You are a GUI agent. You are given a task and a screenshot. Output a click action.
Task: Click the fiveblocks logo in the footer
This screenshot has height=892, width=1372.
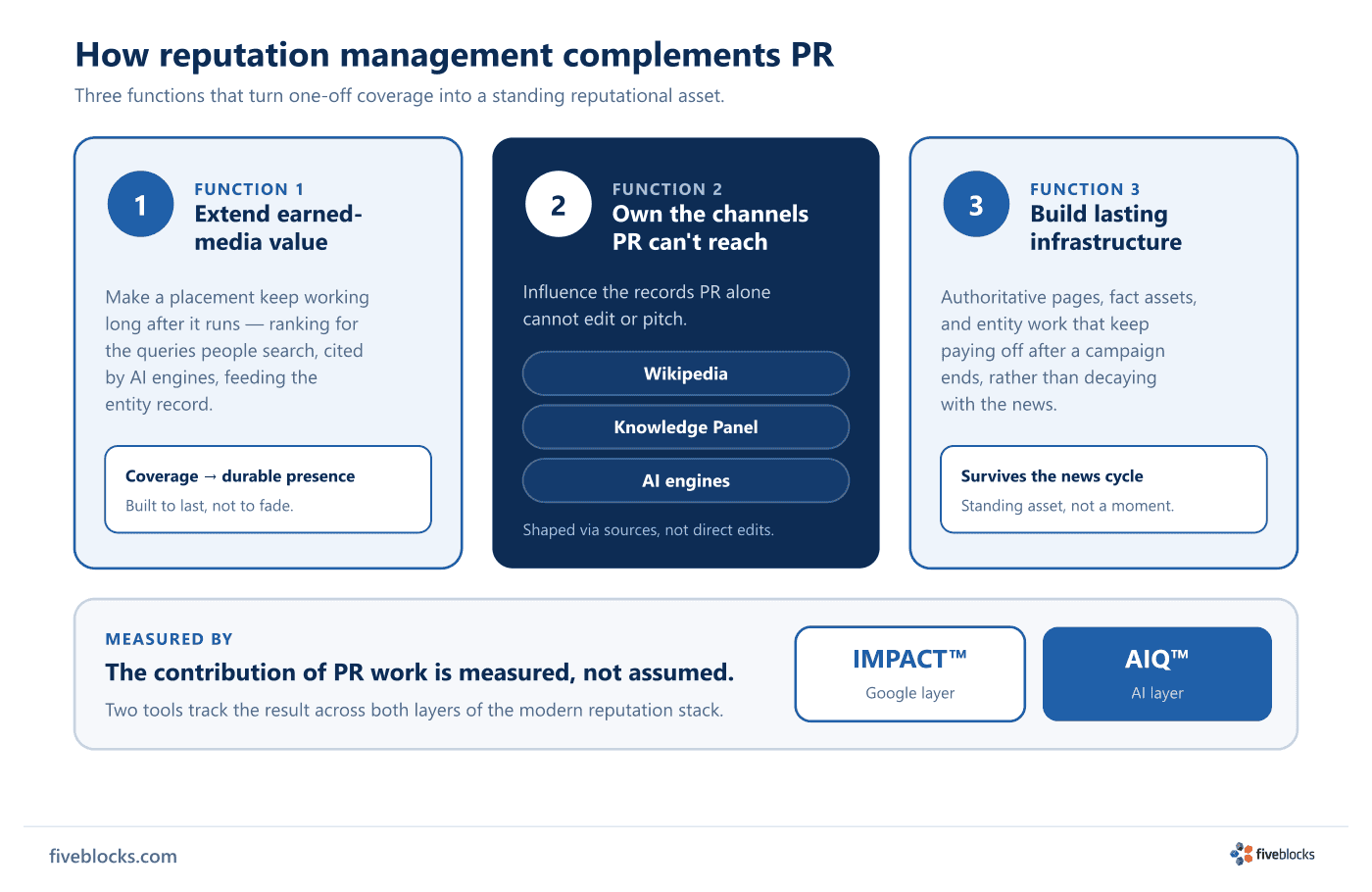tap(1272, 854)
